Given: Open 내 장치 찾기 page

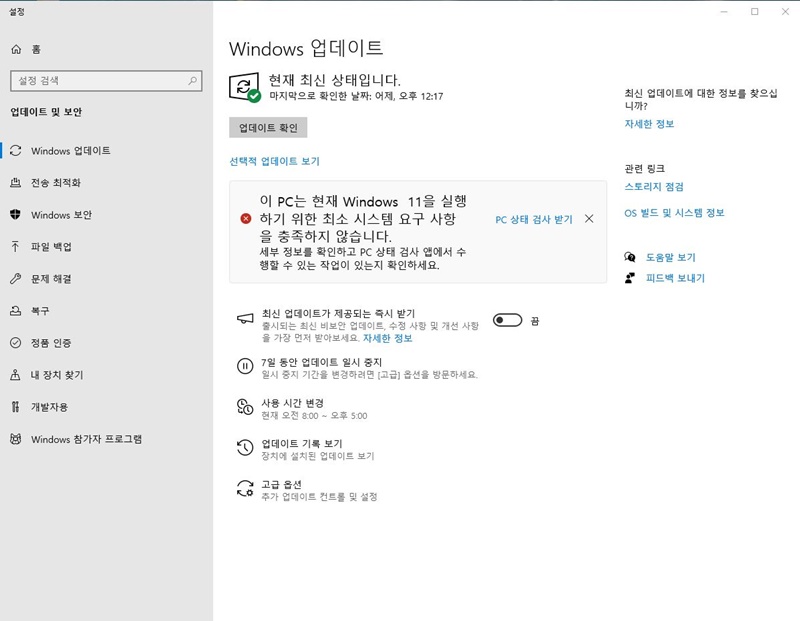Looking at the screenshot, I should [x=106, y=375].
